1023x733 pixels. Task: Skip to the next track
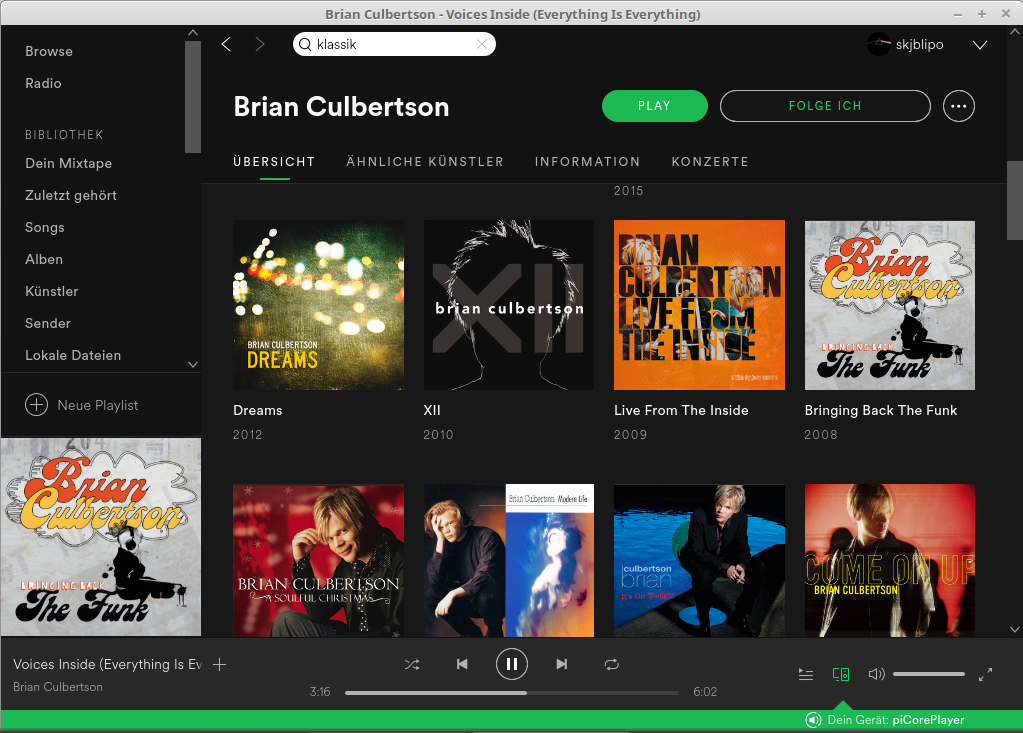pyautogui.click(x=562, y=665)
